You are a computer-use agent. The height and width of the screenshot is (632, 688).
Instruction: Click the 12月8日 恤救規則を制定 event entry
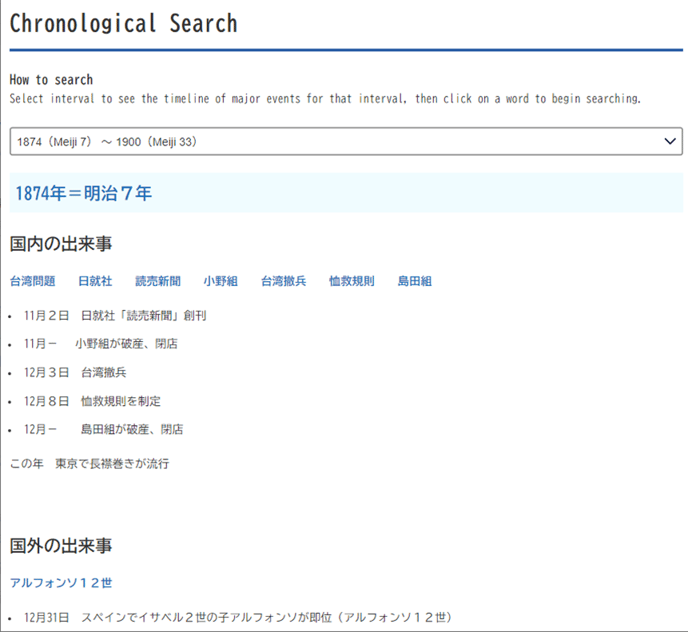92,401
